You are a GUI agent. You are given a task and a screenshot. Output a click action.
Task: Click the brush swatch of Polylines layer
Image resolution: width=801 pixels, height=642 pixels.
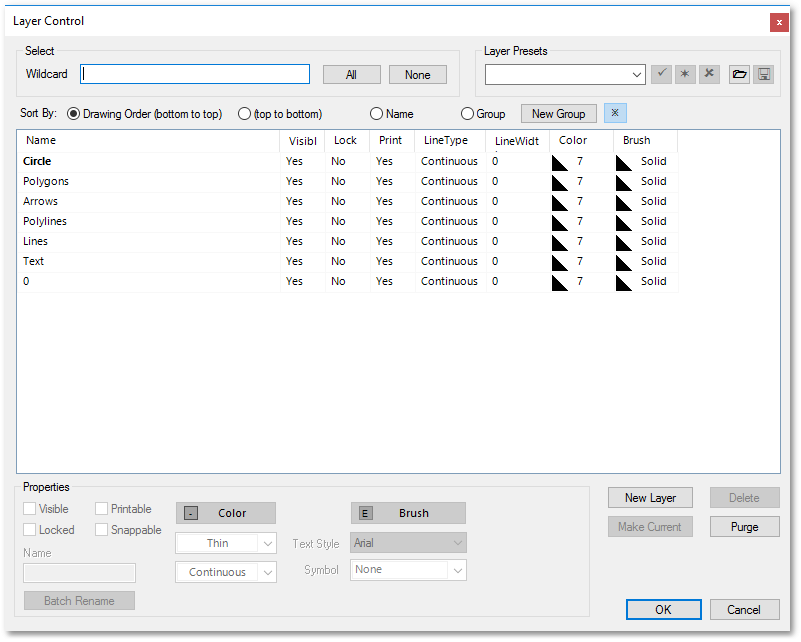[x=624, y=223]
